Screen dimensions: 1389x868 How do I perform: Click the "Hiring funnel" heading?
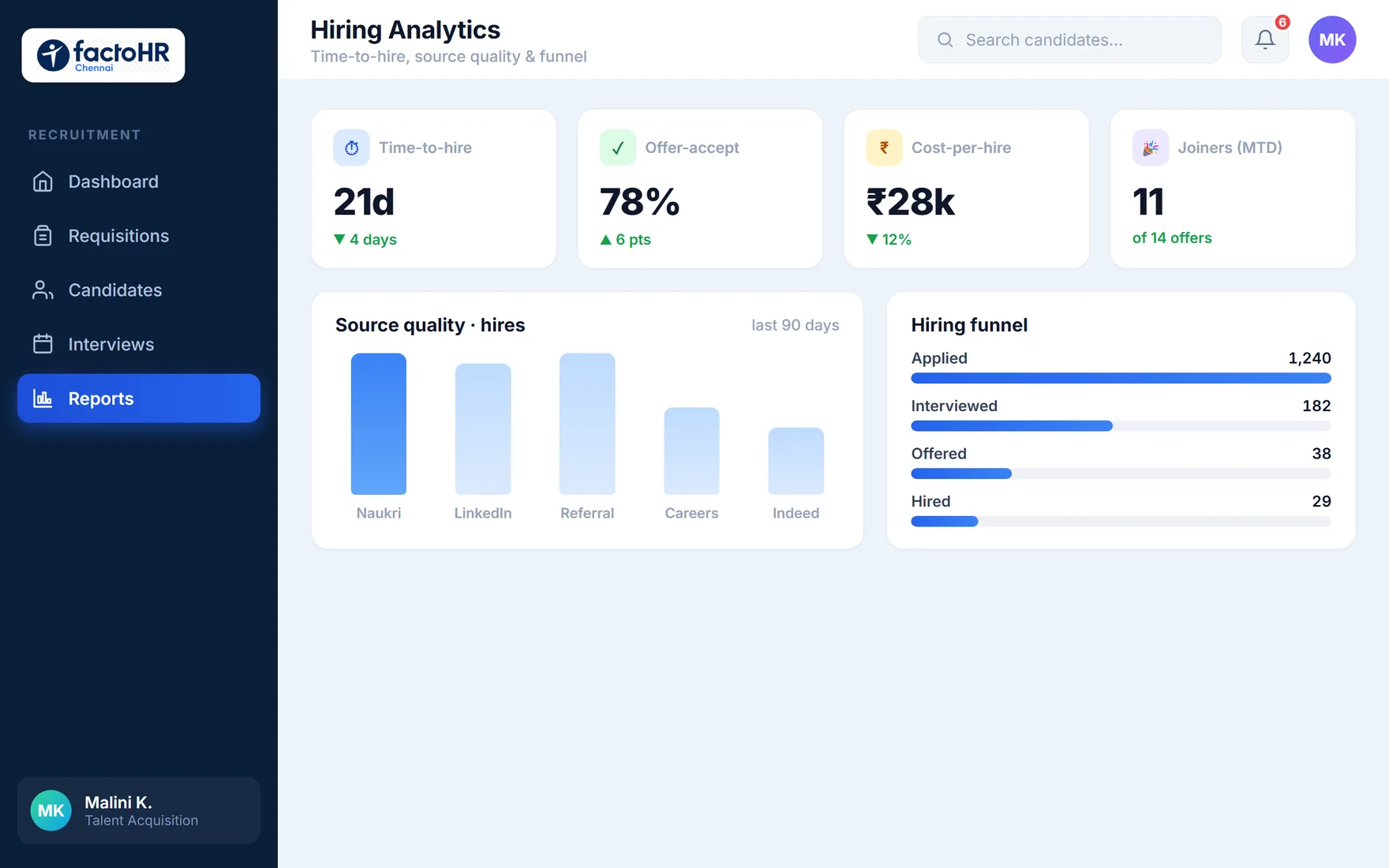969,325
